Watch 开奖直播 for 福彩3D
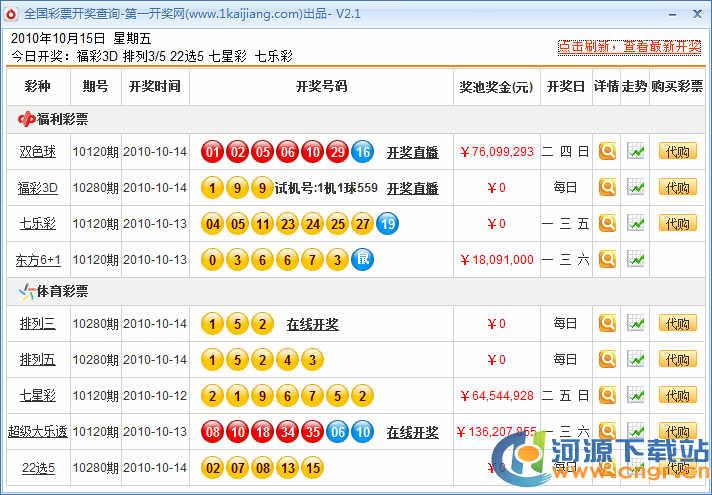This screenshot has width=712, height=495. coord(413,188)
